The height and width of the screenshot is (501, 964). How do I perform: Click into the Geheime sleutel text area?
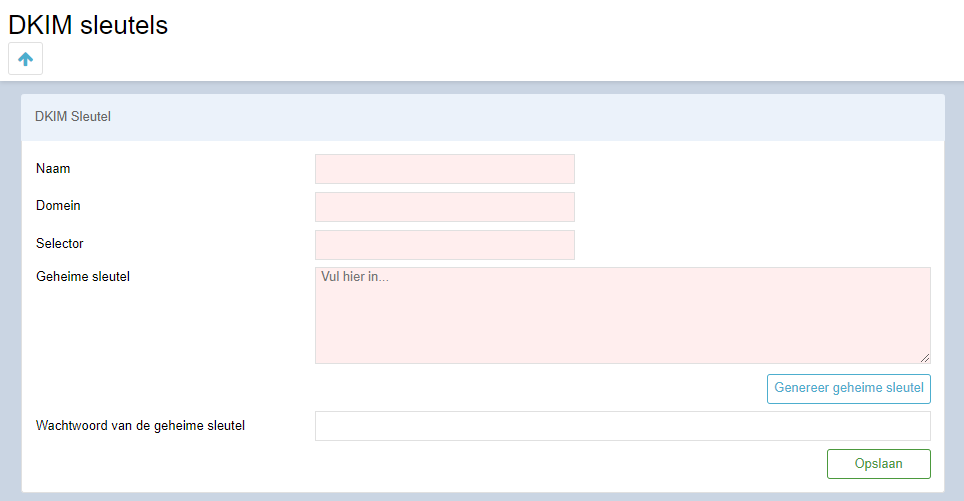pos(622,315)
